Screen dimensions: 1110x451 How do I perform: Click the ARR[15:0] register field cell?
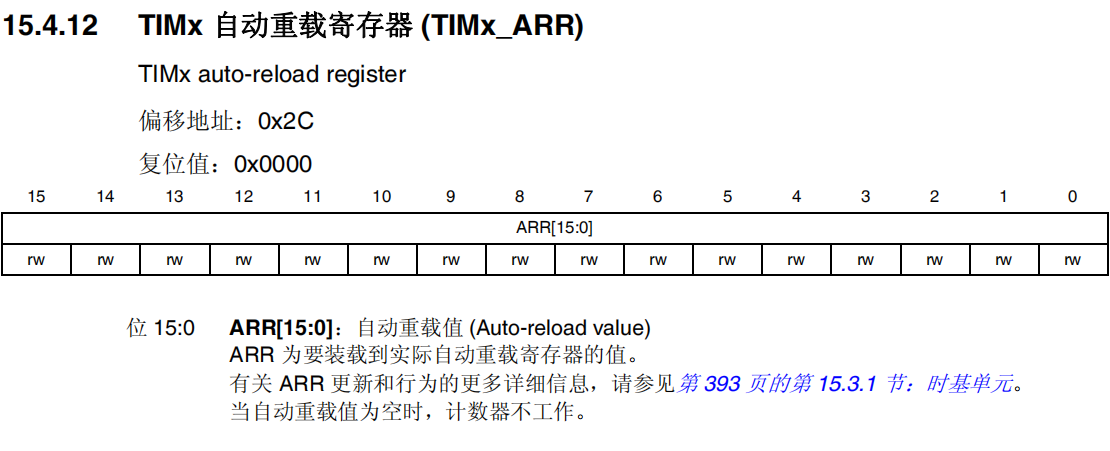tap(554, 229)
